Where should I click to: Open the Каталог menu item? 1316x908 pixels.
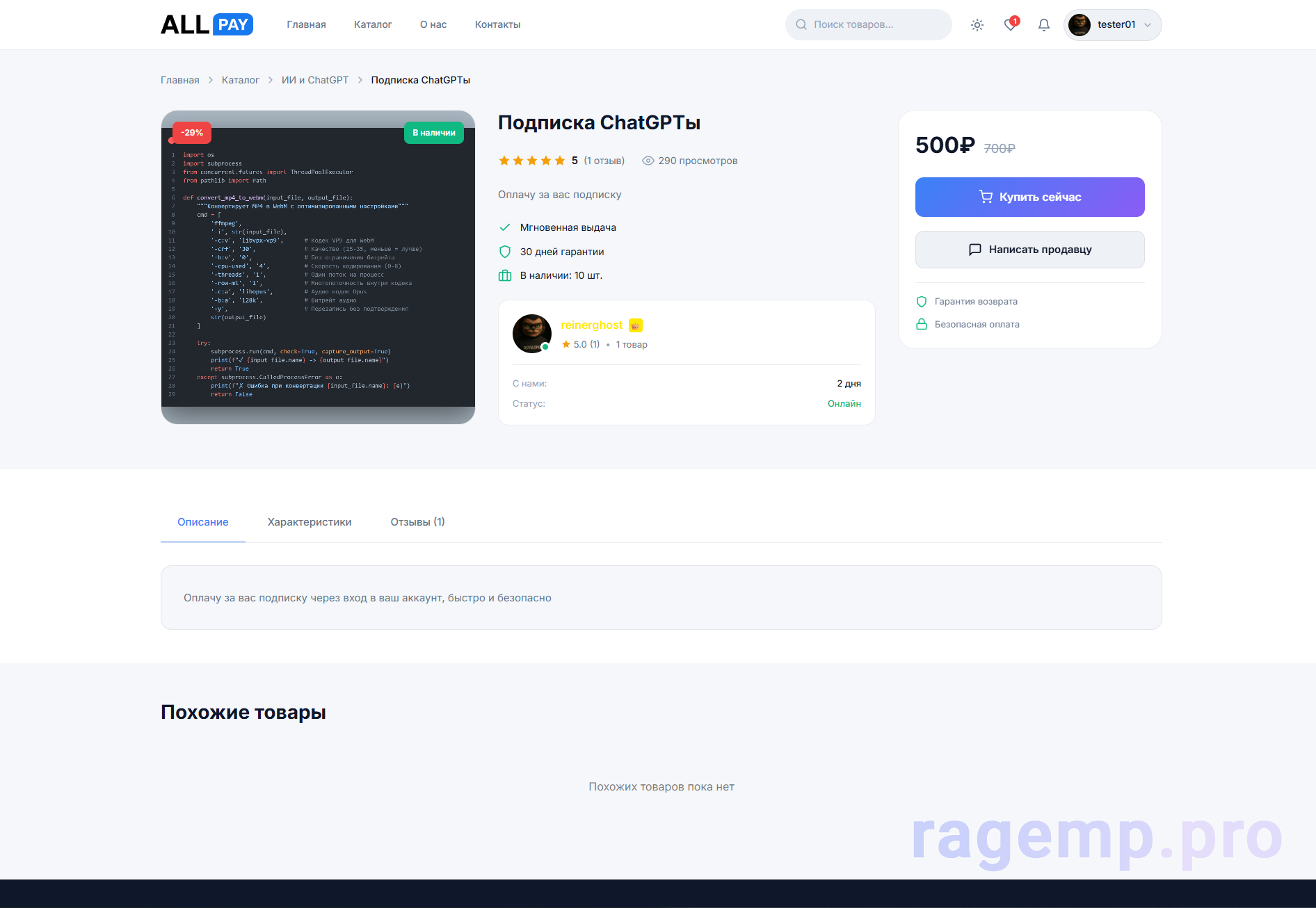pos(373,24)
